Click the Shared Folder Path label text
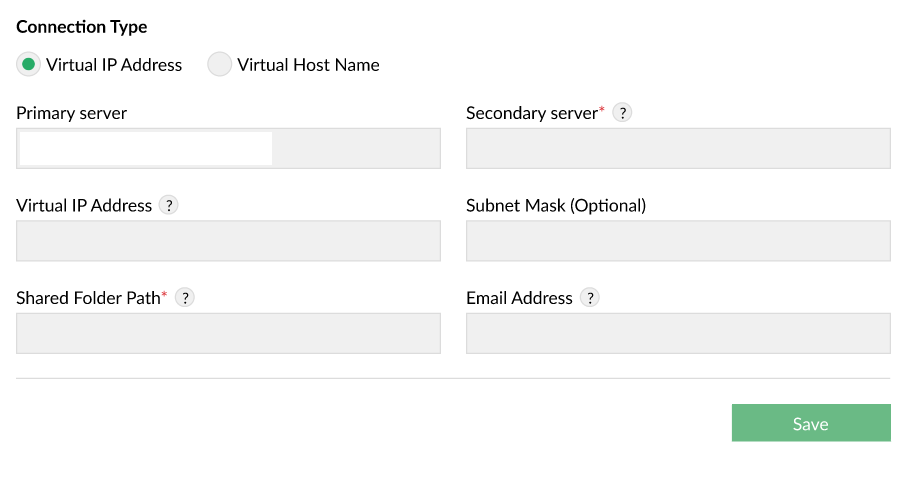919x484 pixels. [88, 297]
